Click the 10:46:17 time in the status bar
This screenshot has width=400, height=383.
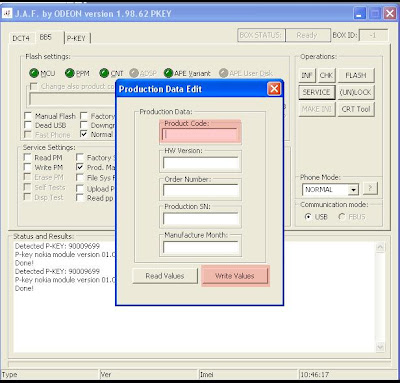click(315, 375)
